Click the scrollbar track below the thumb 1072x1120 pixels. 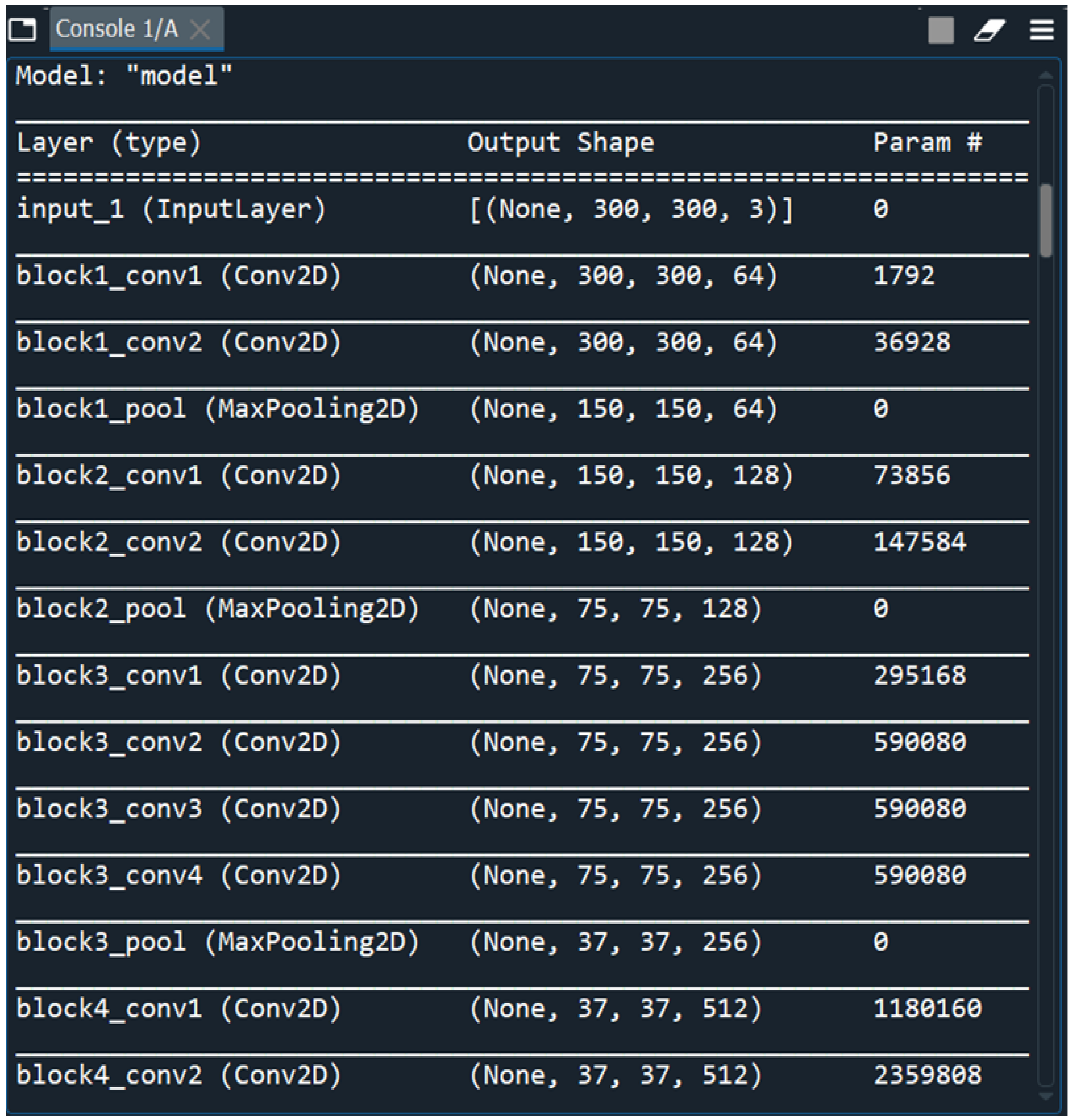point(1045,628)
